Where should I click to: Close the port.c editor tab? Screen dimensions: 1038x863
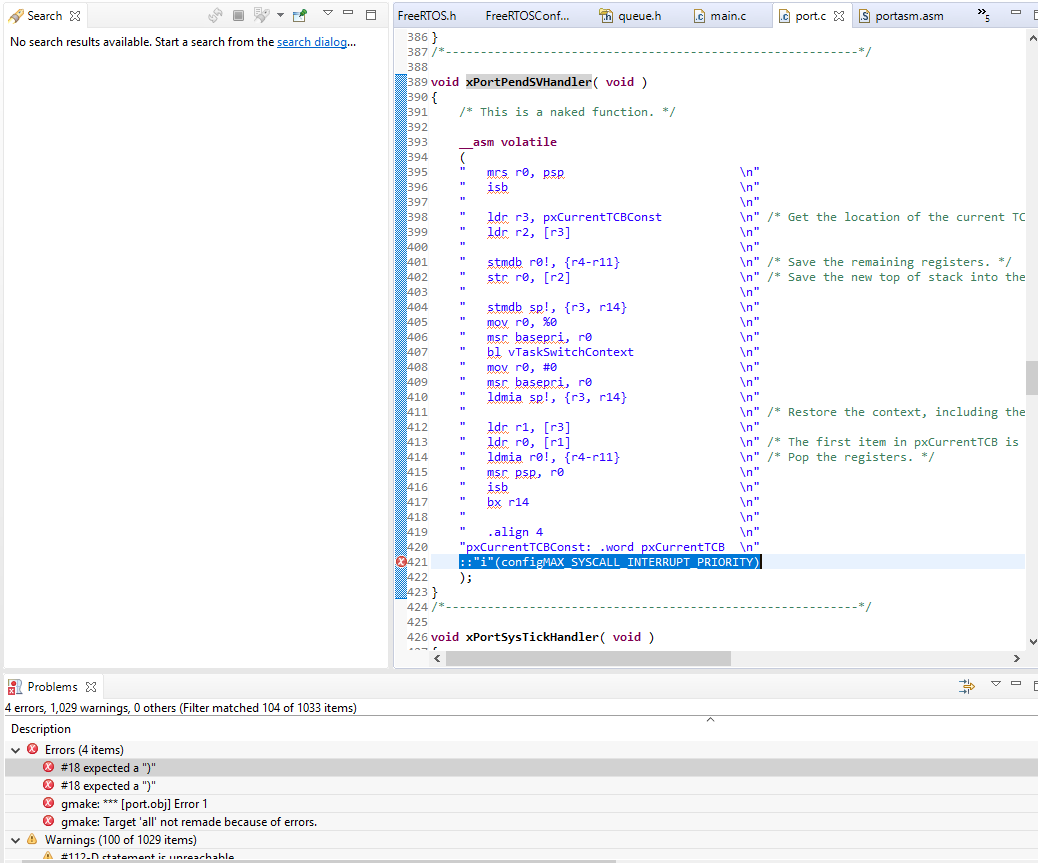(x=839, y=16)
